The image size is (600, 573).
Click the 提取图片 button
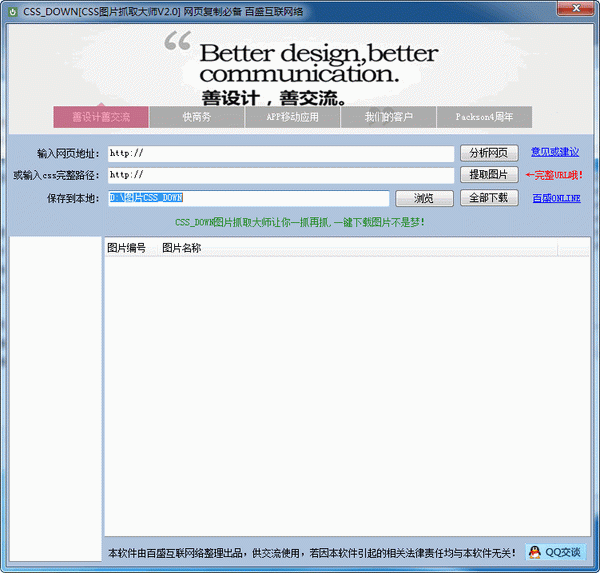click(489, 175)
